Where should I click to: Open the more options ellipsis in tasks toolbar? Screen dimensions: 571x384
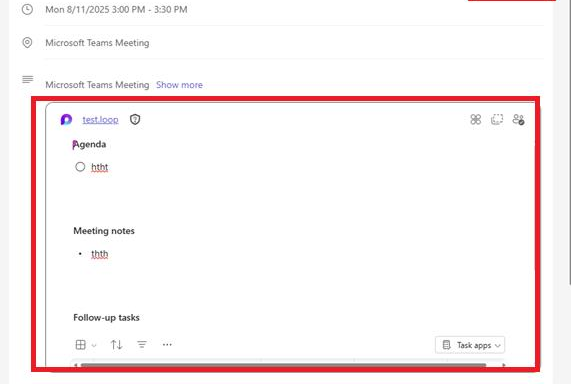point(167,345)
